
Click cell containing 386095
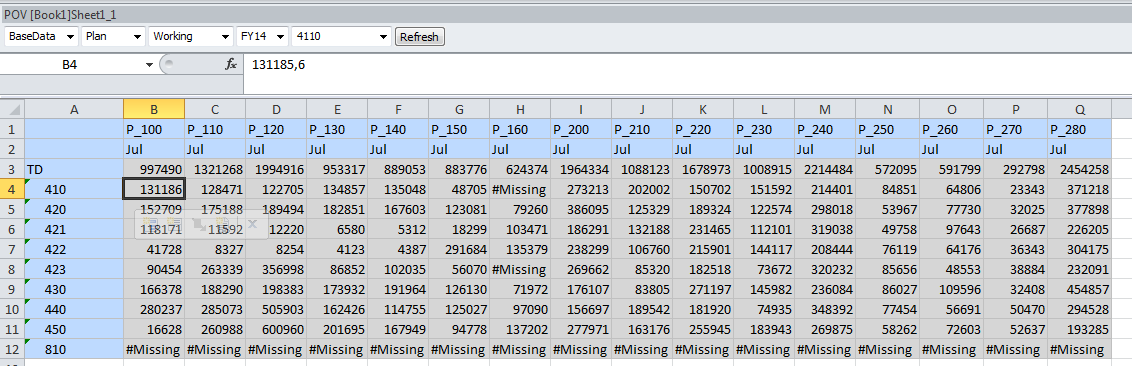coord(581,209)
